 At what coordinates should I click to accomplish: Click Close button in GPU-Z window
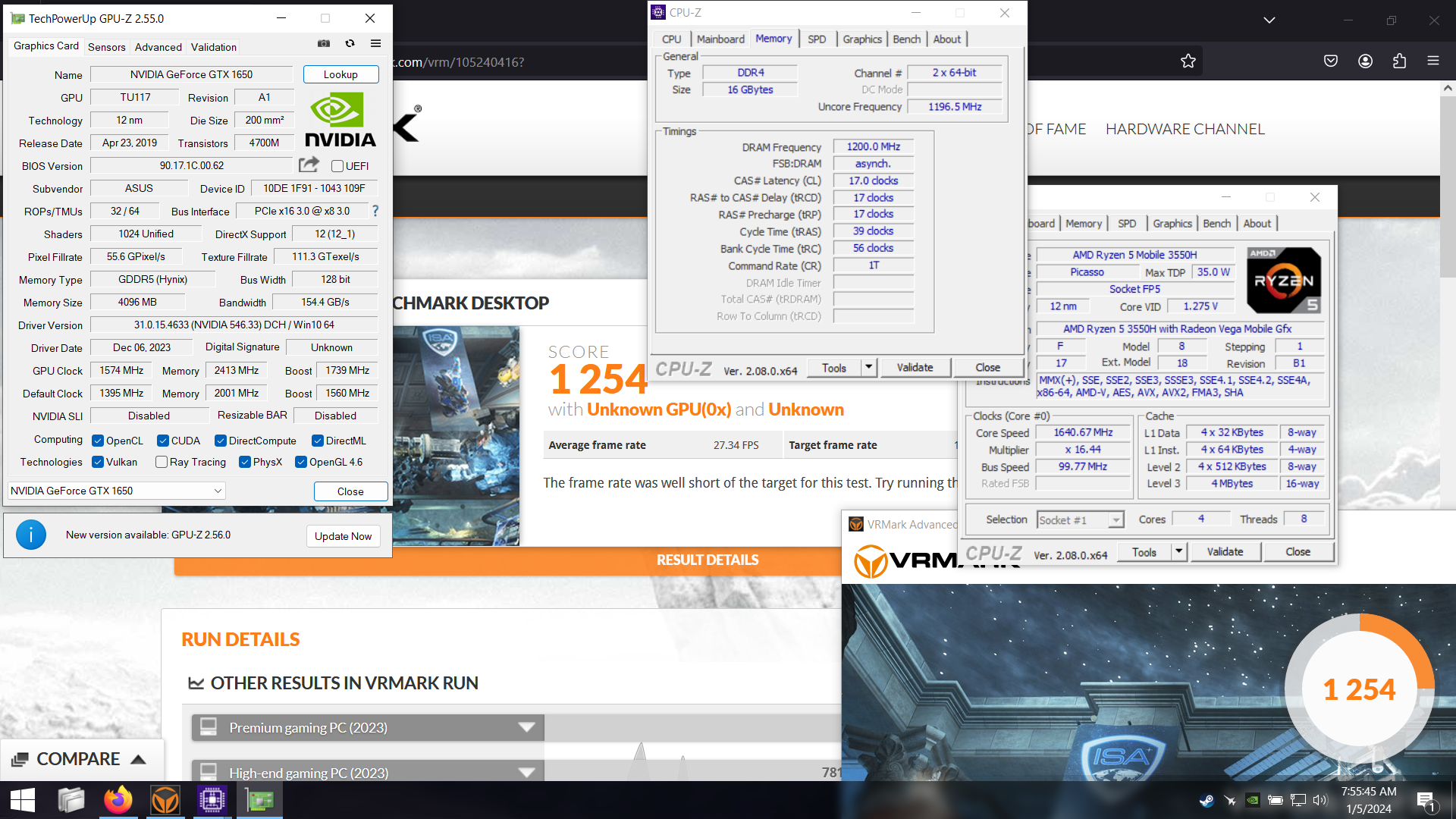[350, 491]
